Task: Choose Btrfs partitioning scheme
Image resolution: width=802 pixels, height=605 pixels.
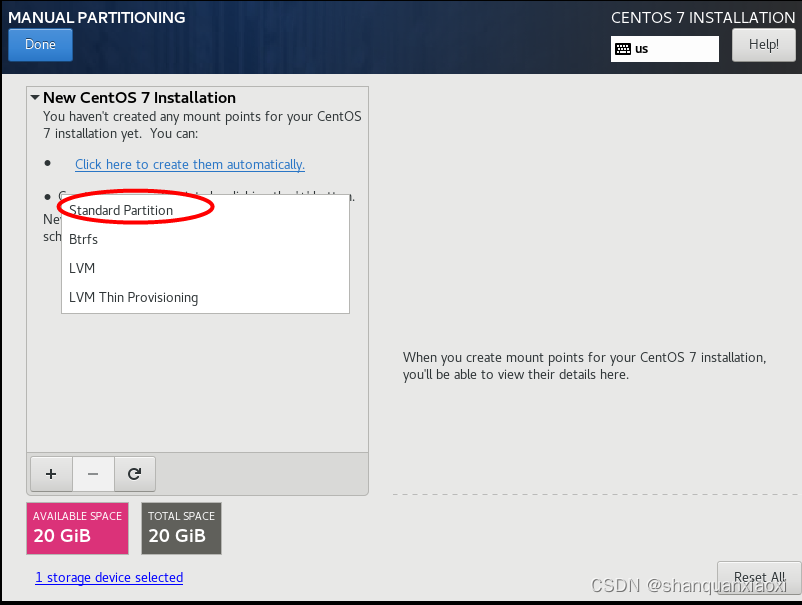Action: point(205,239)
